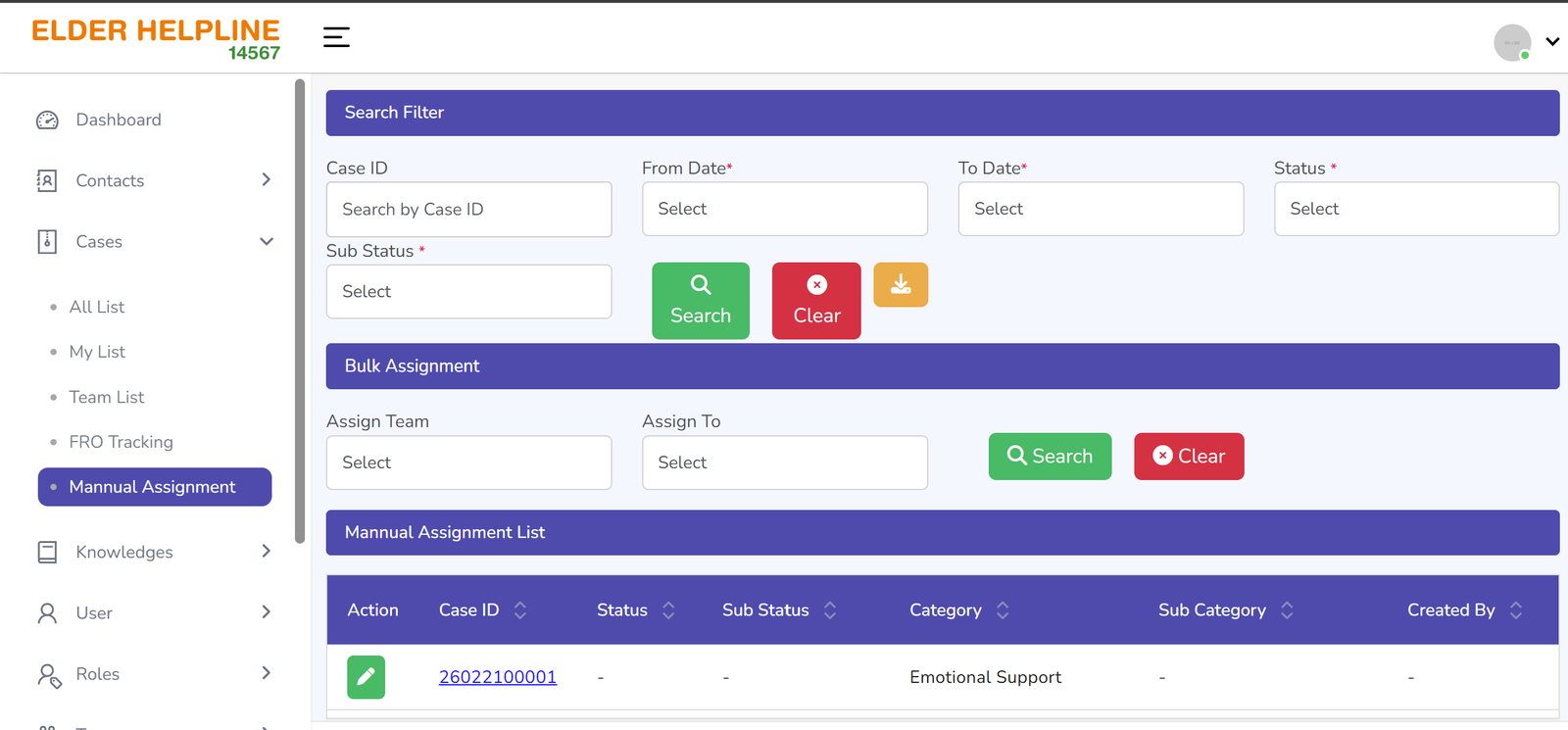The image size is (1568, 730).
Task: Click the Contacts address book icon
Action: (x=47, y=180)
